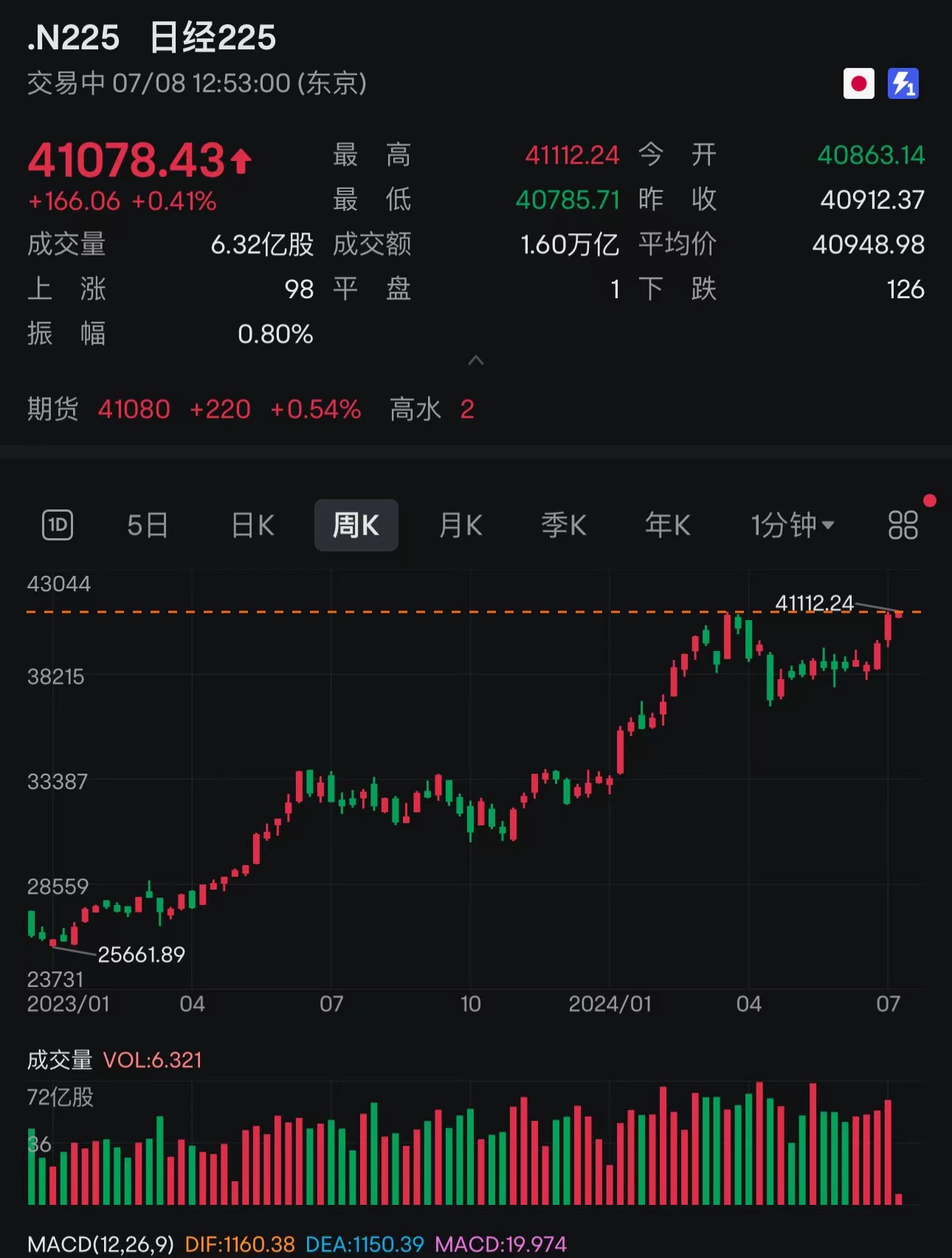This screenshot has height=1258, width=952.
Task: Tap the MACD(12,26,9) indicator label
Action: point(100,1245)
